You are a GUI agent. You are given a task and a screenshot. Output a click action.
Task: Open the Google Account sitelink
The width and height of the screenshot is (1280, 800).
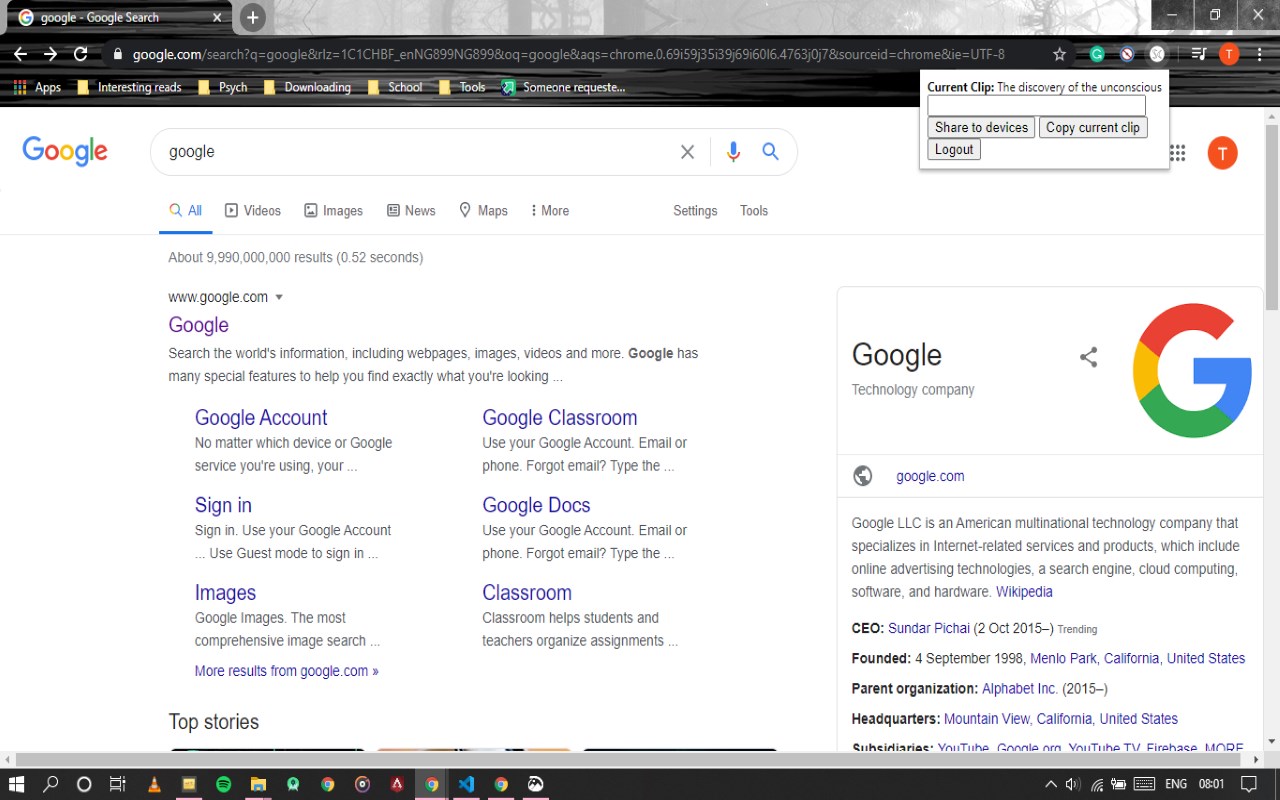[x=261, y=418]
